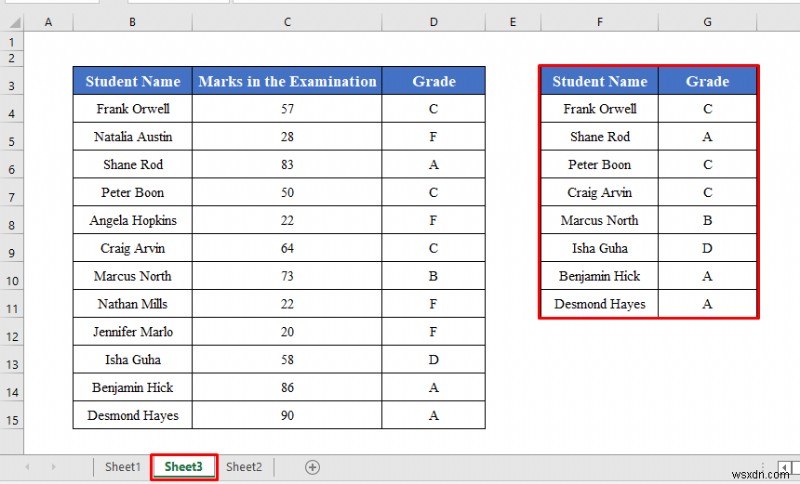
Task: Select the marks cell containing 20
Action: coord(287,332)
